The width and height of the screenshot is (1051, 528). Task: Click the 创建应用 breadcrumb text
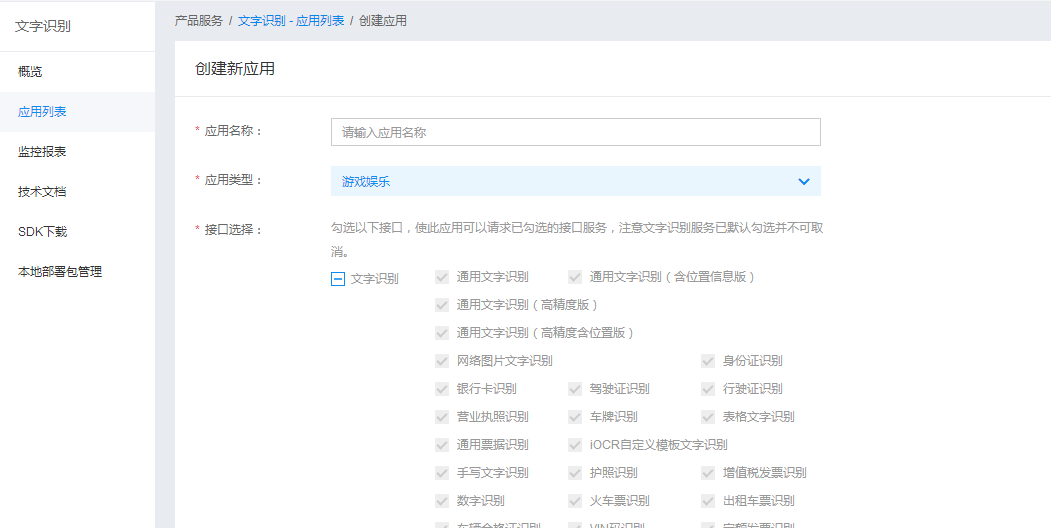point(383,21)
